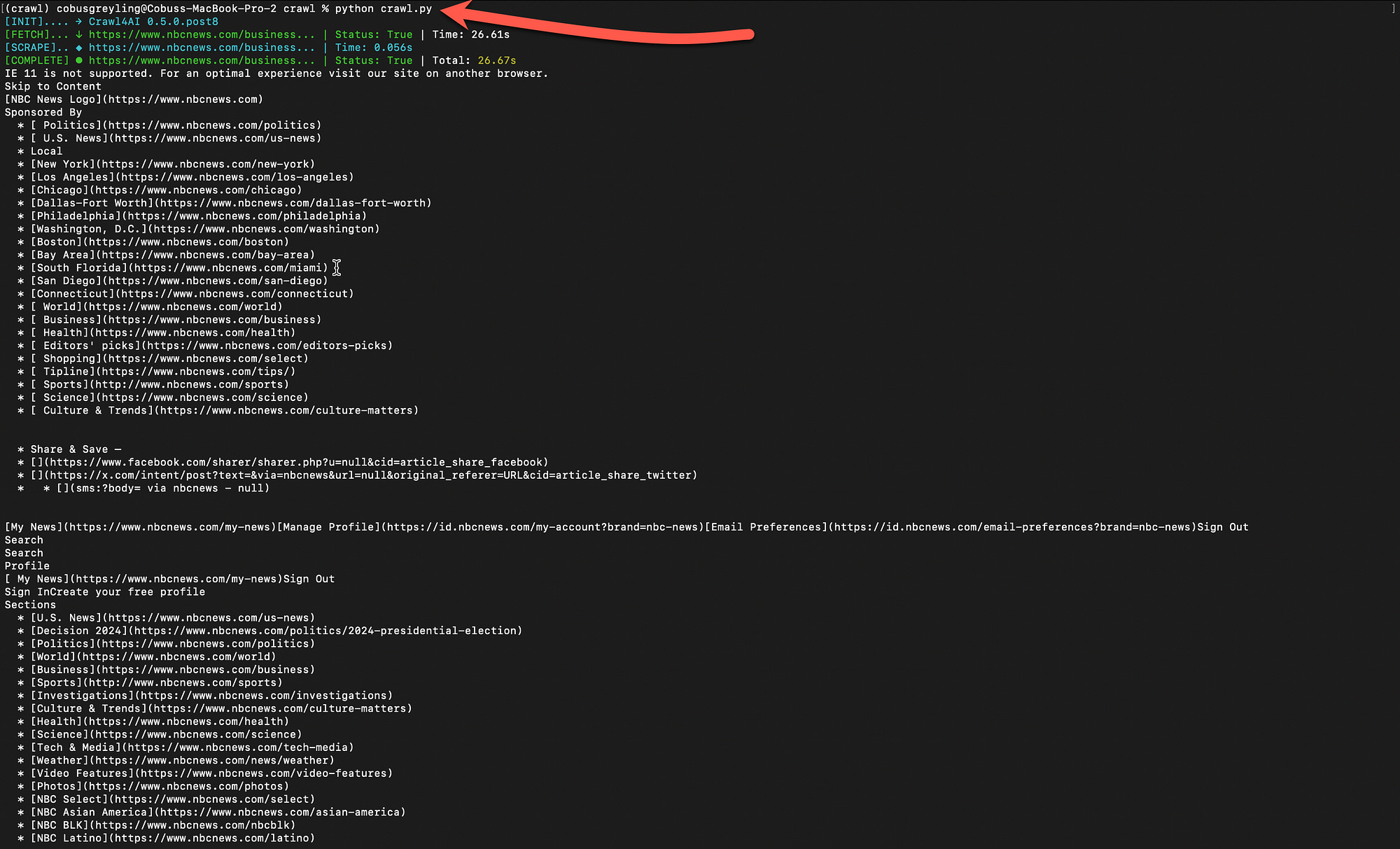Click 'Sign InCreate your free profile' line

click(105, 591)
